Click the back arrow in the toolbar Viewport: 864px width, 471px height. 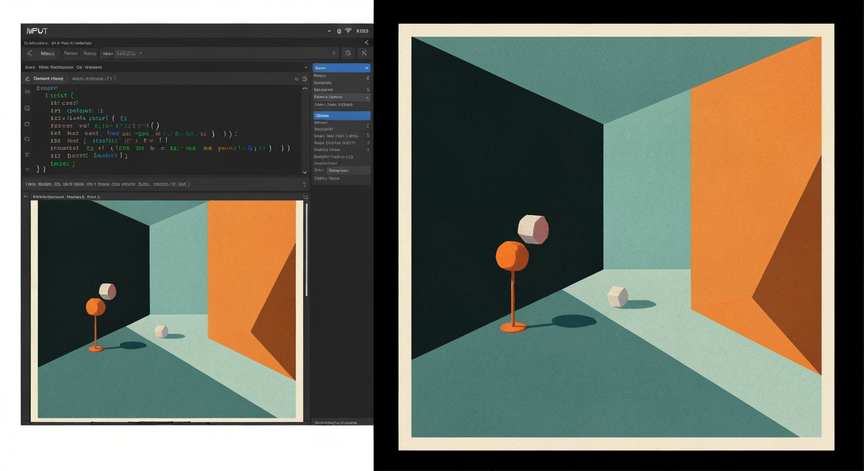pyautogui.click(x=30, y=53)
